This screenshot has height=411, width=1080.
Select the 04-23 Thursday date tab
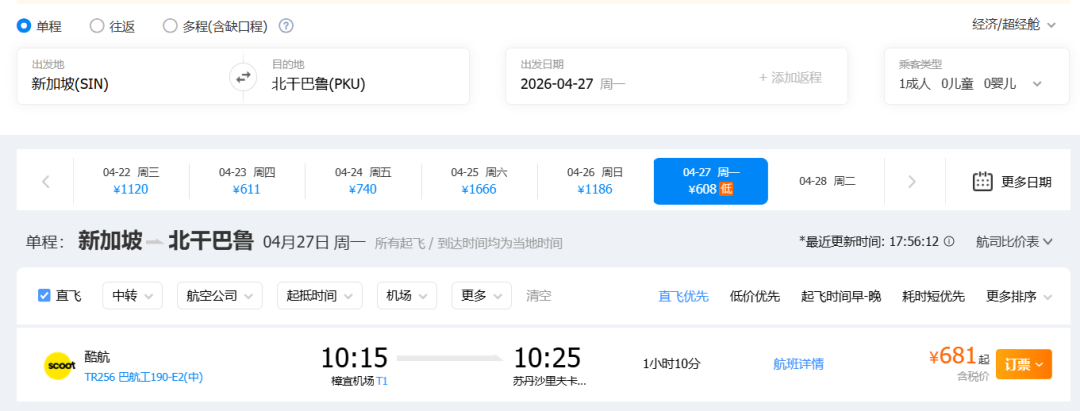click(247, 181)
